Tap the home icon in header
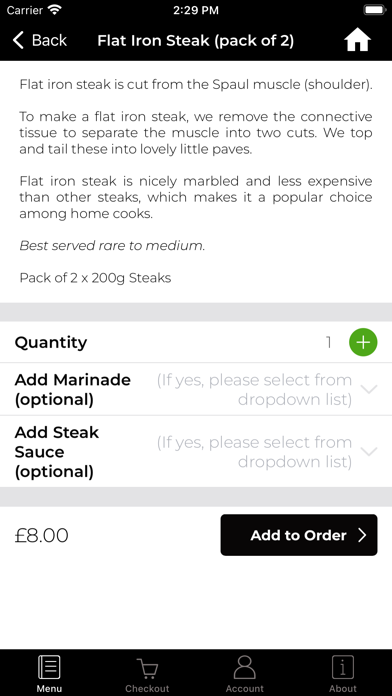This screenshot has width=392, height=696. [x=357, y=41]
